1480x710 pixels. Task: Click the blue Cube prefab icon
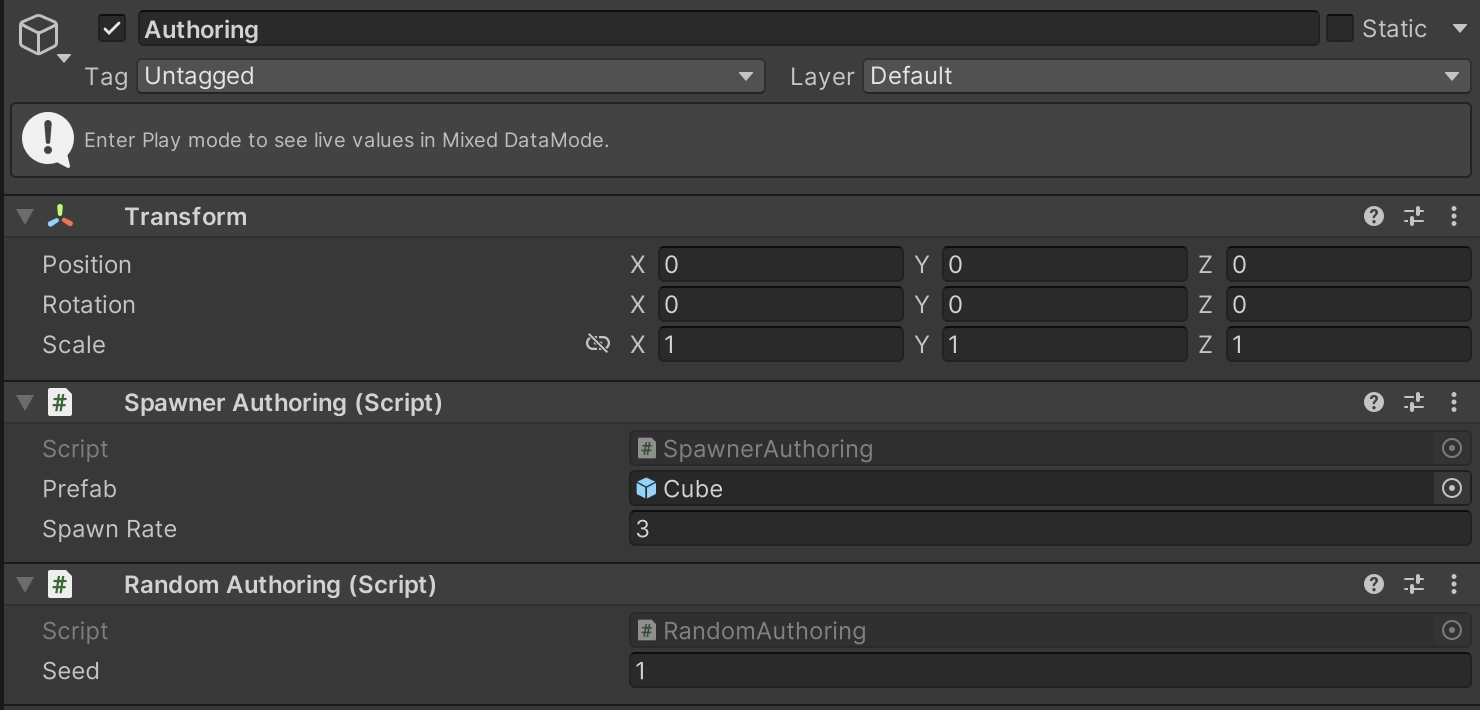(647, 488)
